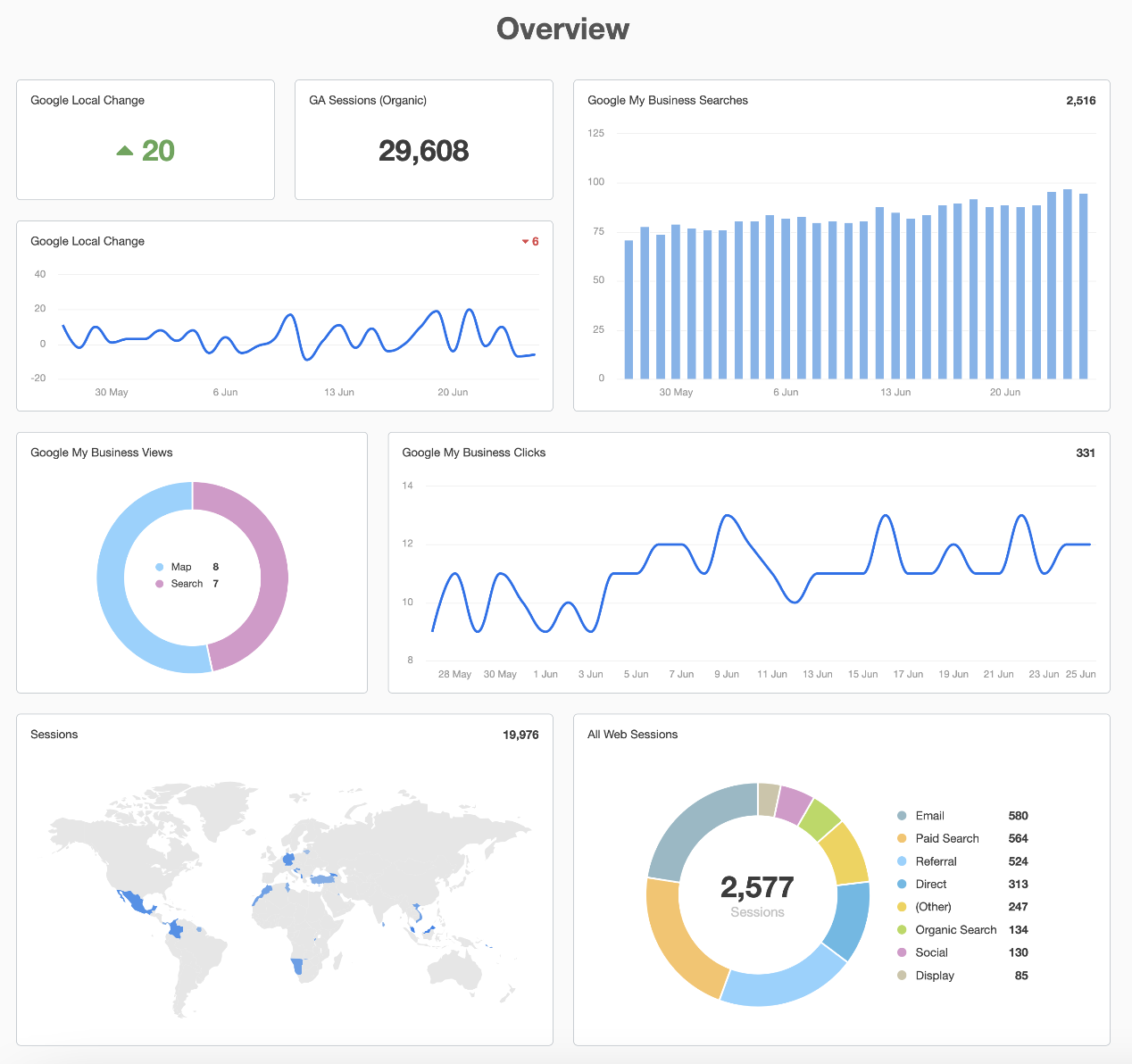The image size is (1132, 1064).
Task: Open the GA Sessions (Organic) 29,608 value
Action: 423,151
